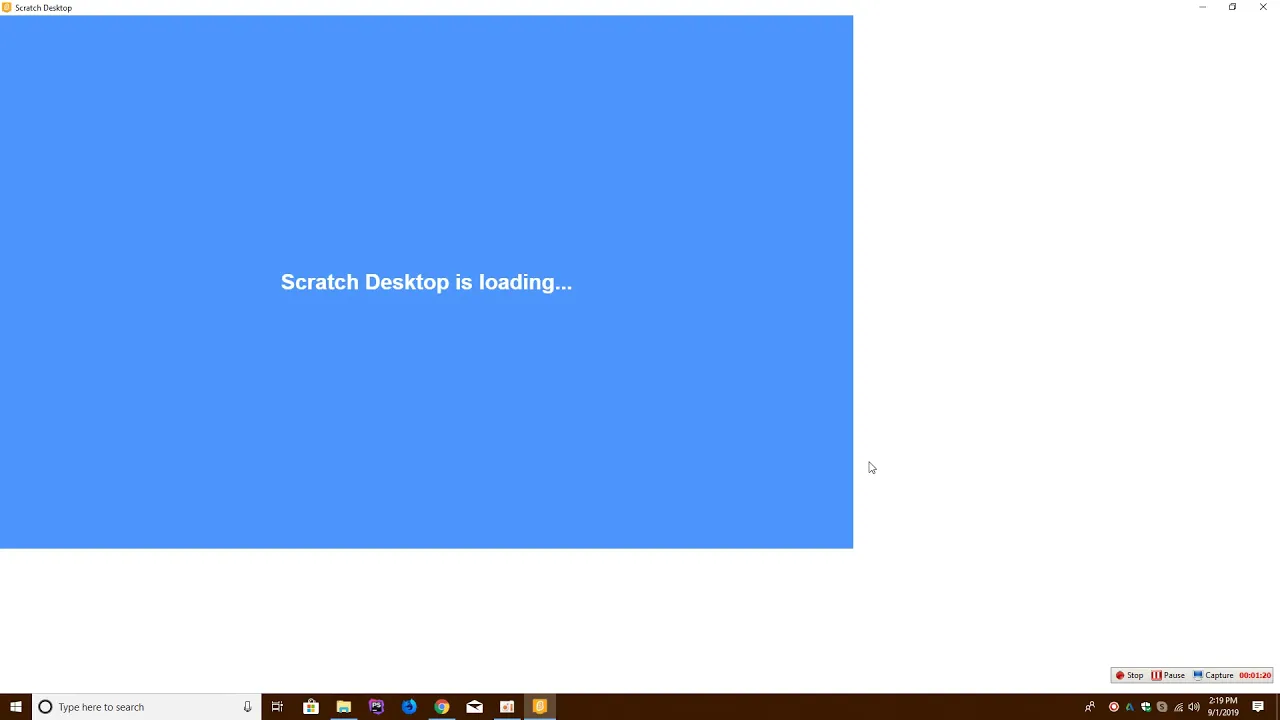
Task: Open the Autodesk tray icon
Action: [x=1130, y=707]
